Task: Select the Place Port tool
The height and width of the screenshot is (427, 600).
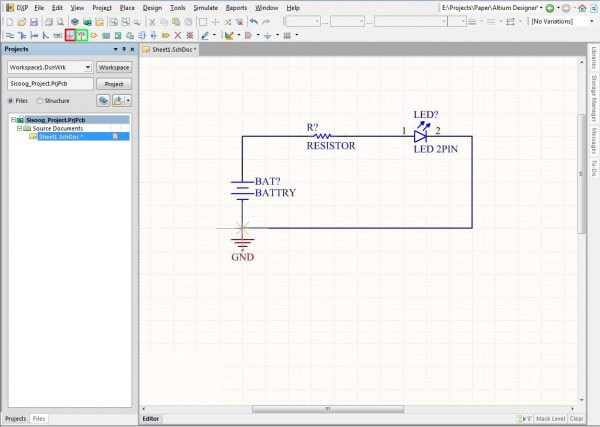Action: click(x=165, y=36)
